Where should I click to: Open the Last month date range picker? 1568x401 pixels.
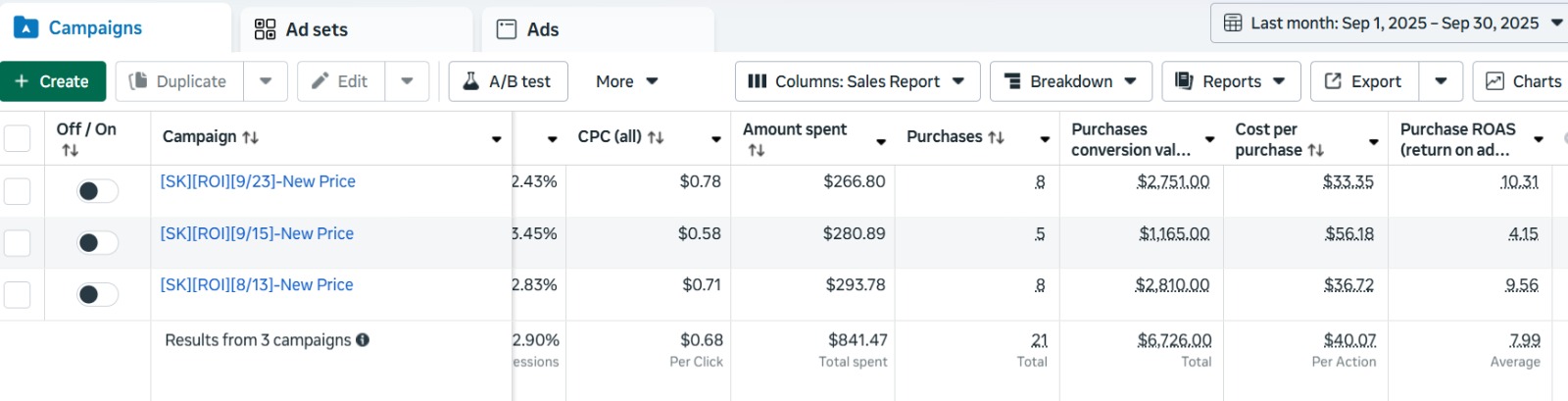click(1392, 23)
